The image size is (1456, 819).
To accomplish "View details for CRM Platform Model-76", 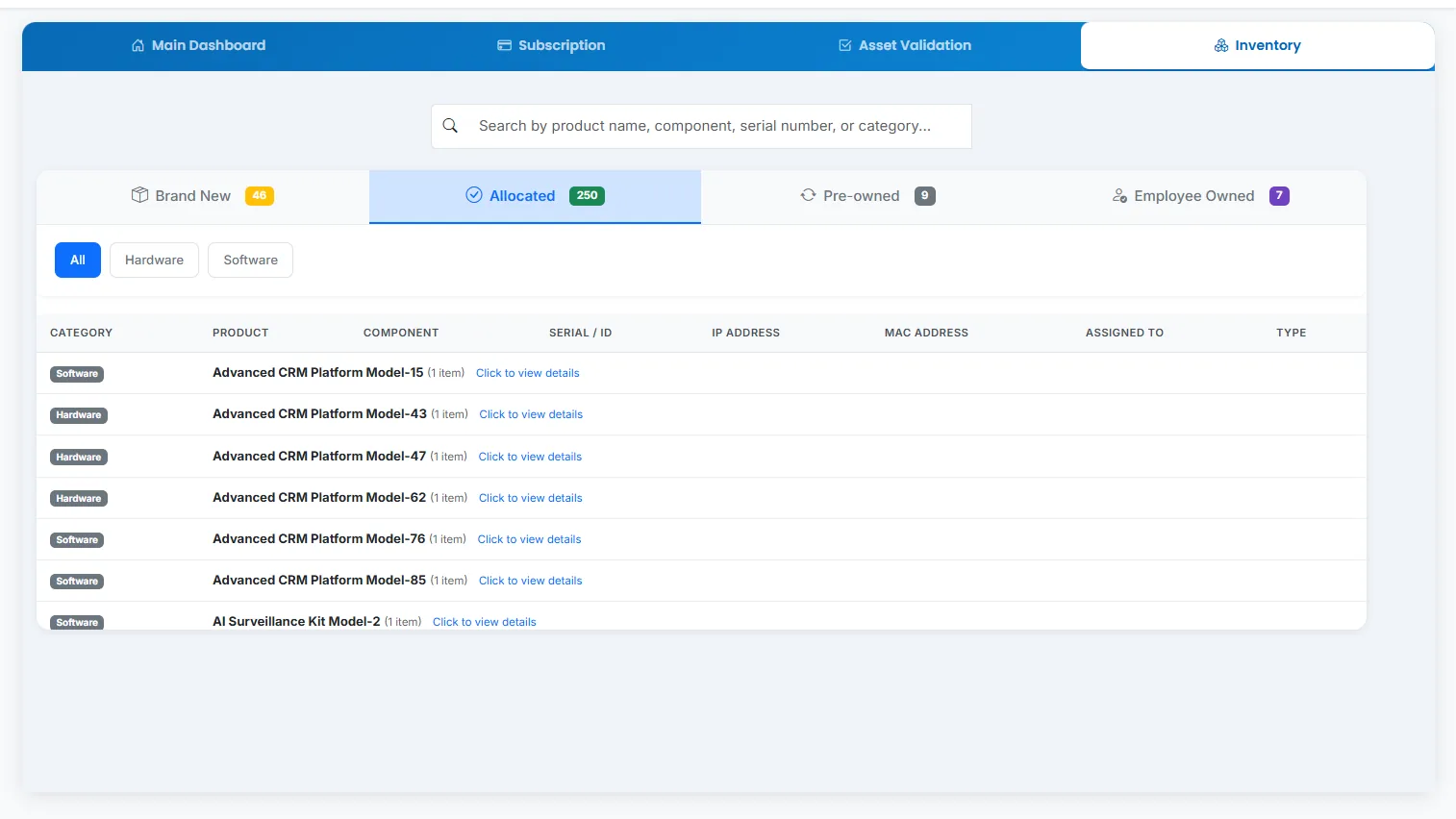I will click(529, 539).
